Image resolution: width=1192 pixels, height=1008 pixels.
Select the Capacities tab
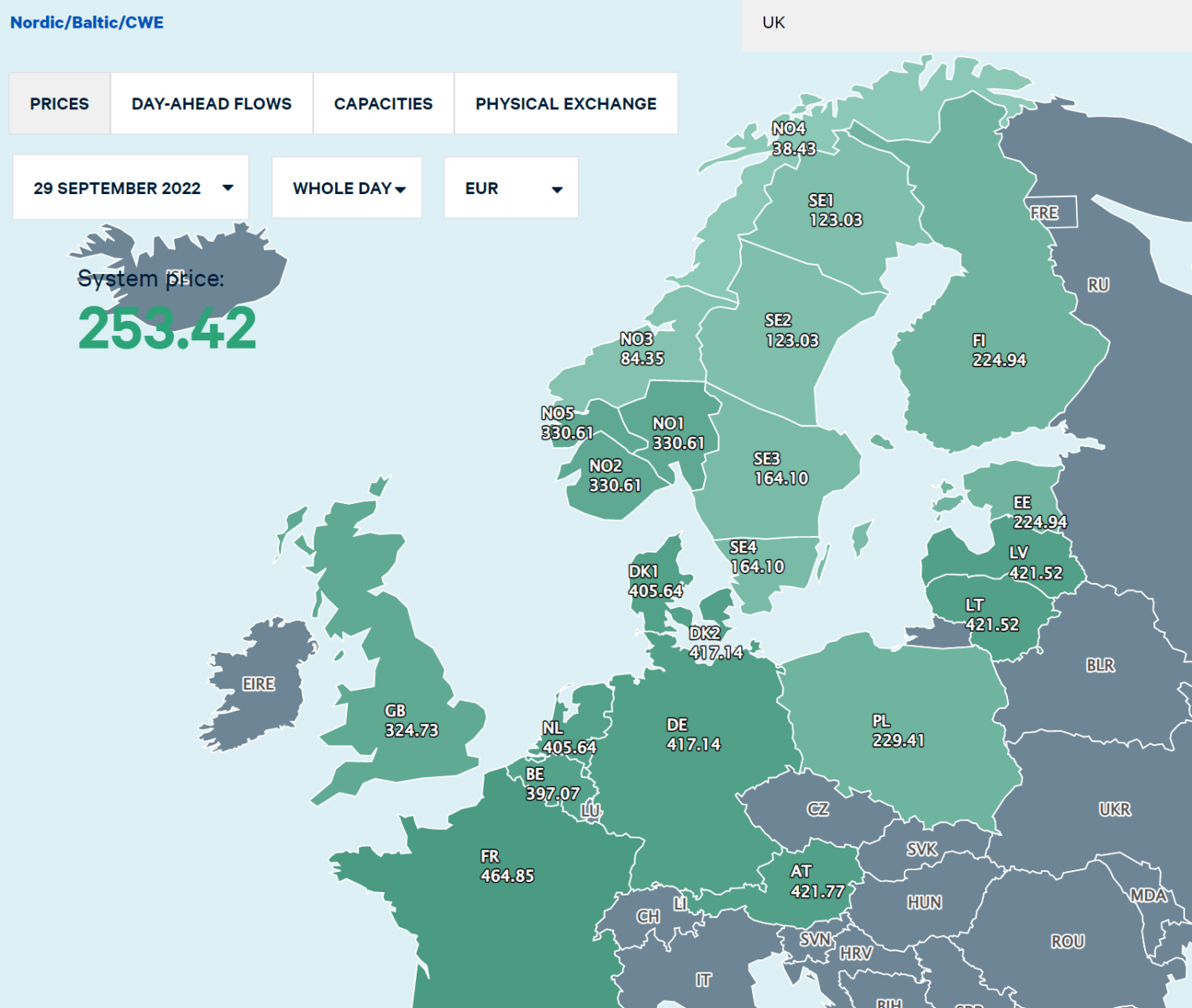[x=383, y=103]
